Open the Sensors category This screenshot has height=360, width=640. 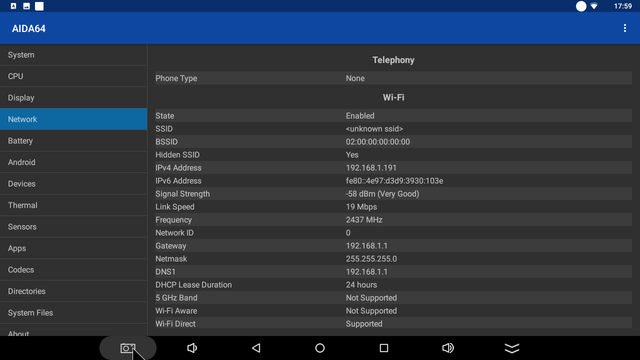click(73, 227)
